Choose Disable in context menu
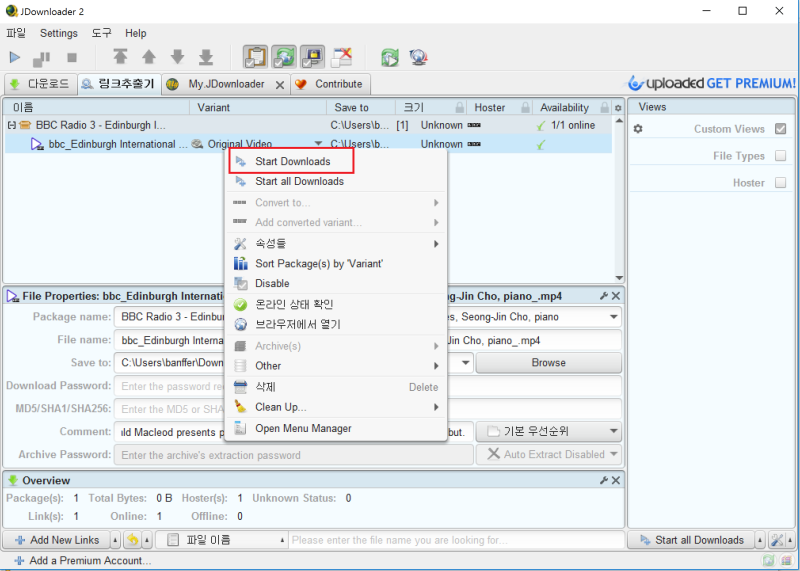Image resolution: width=800 pixels, height=571 pixels. tap(336, 283)
